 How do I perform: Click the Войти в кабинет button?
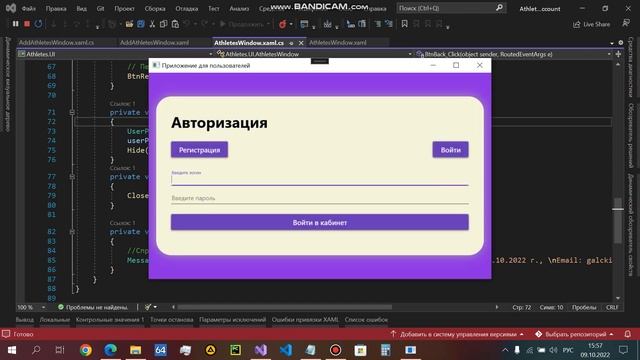tap(320, 222)
